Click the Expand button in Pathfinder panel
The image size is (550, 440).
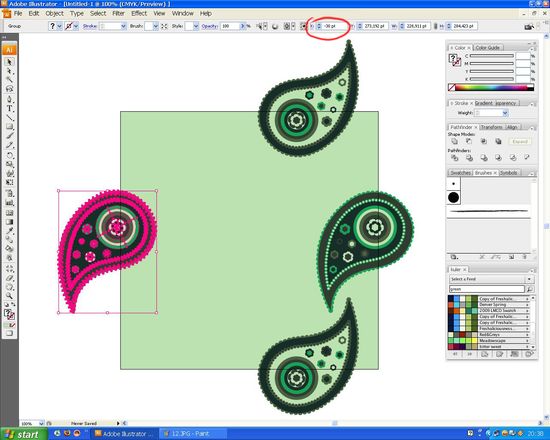coord(520,142)
